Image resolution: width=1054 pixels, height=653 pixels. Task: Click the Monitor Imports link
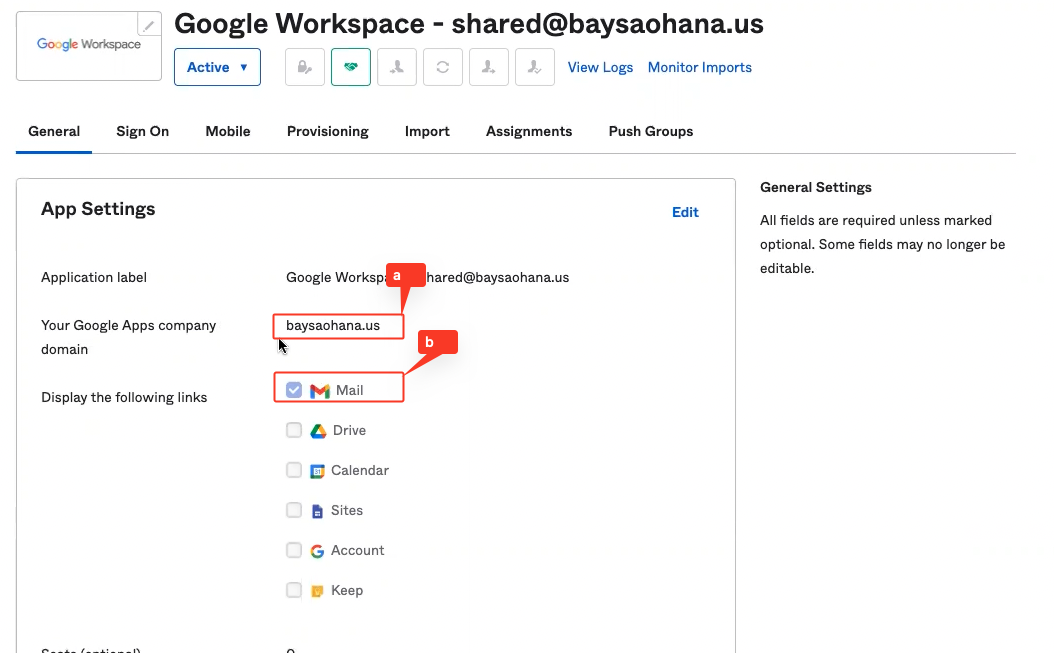[699, 67]
